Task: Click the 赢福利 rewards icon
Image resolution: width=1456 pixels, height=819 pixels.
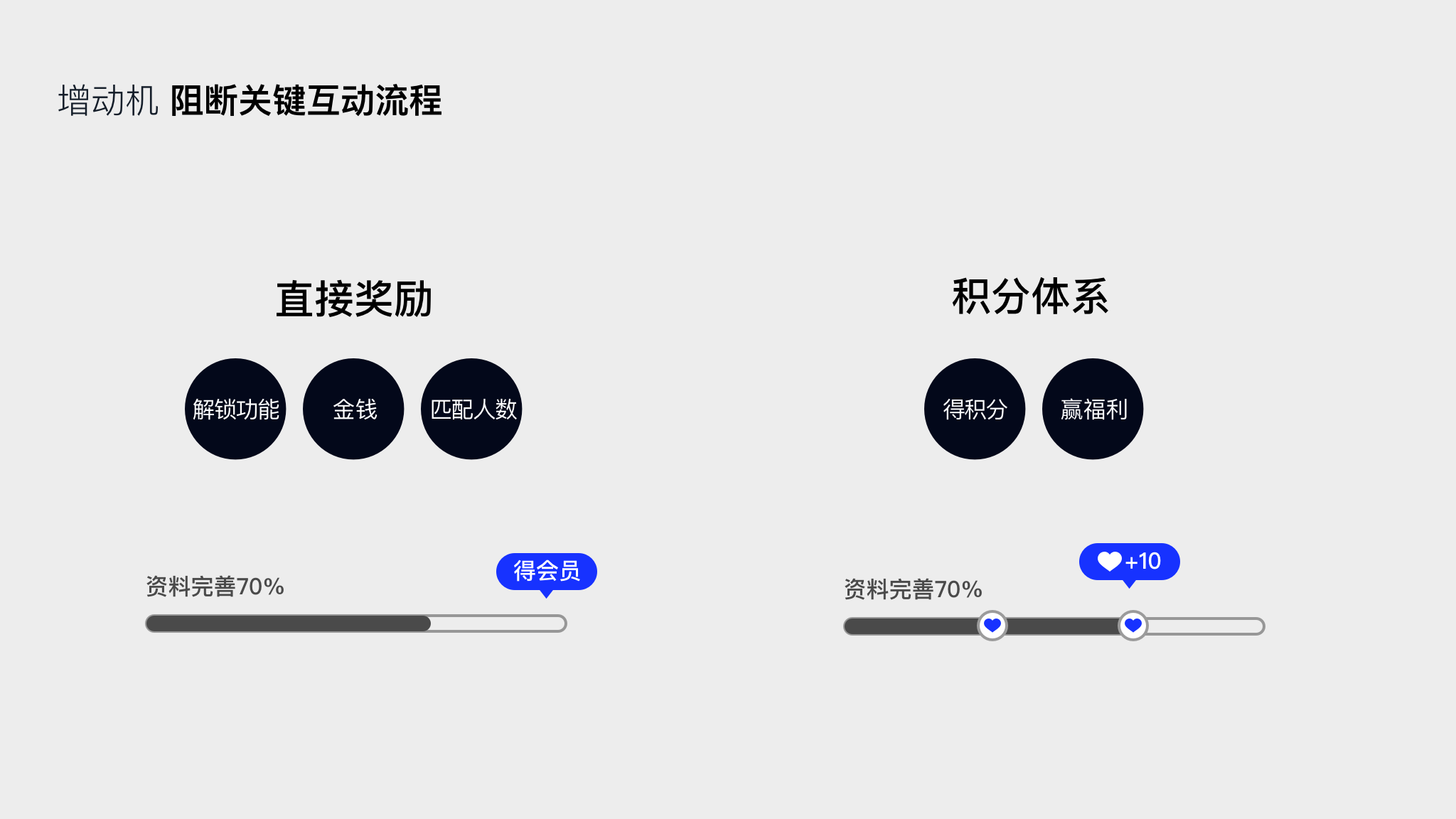Action: coord(1091,408)
